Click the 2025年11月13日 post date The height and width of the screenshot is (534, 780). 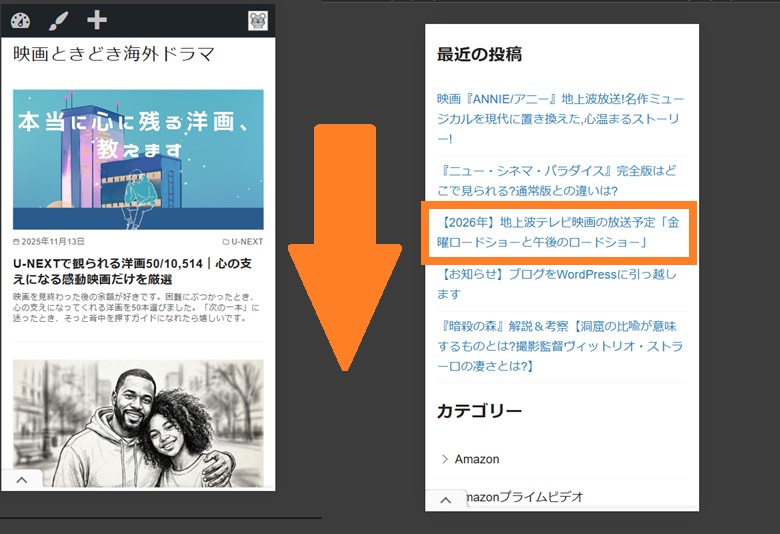click(x=49, y=241)
